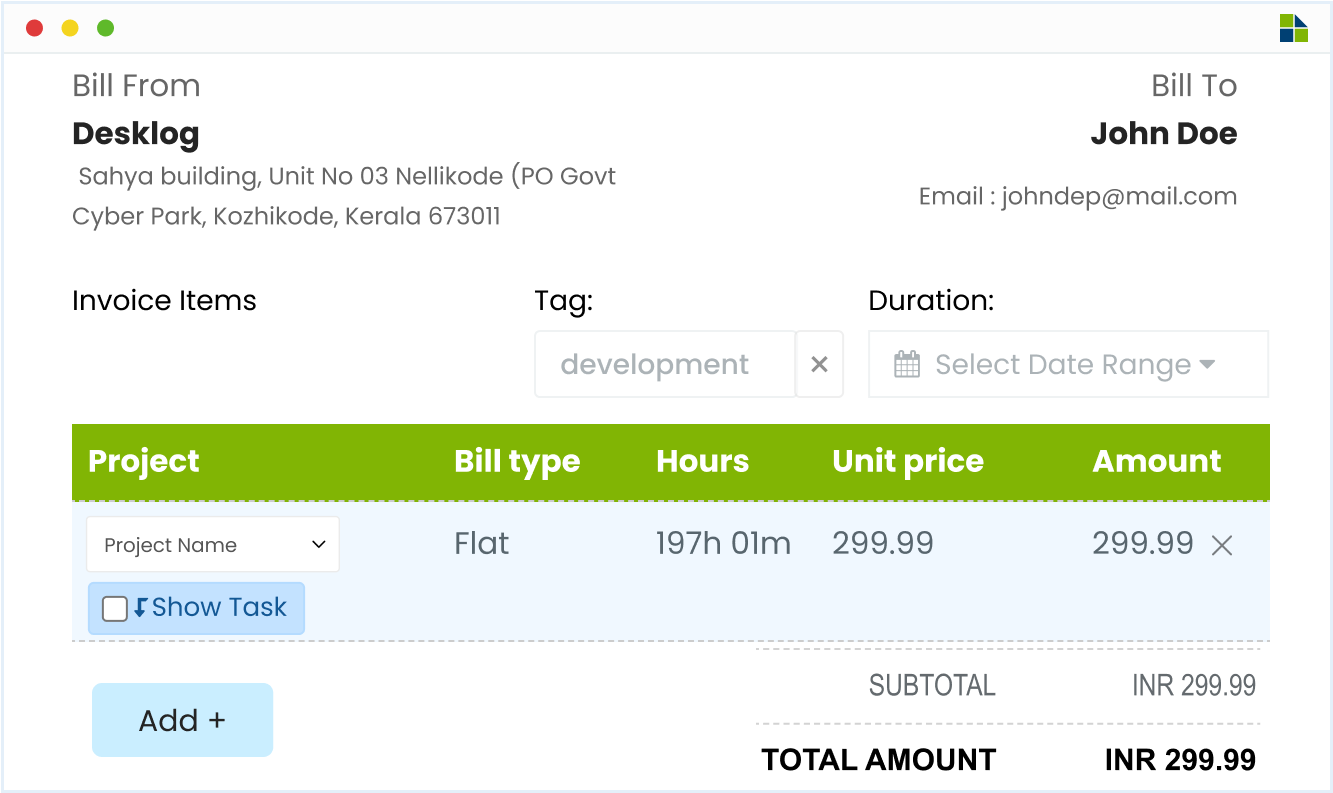Remove the invoice row using the X icon
Image resolution: width=1333 pixels, height=793 pixels.
[1222, 545]
